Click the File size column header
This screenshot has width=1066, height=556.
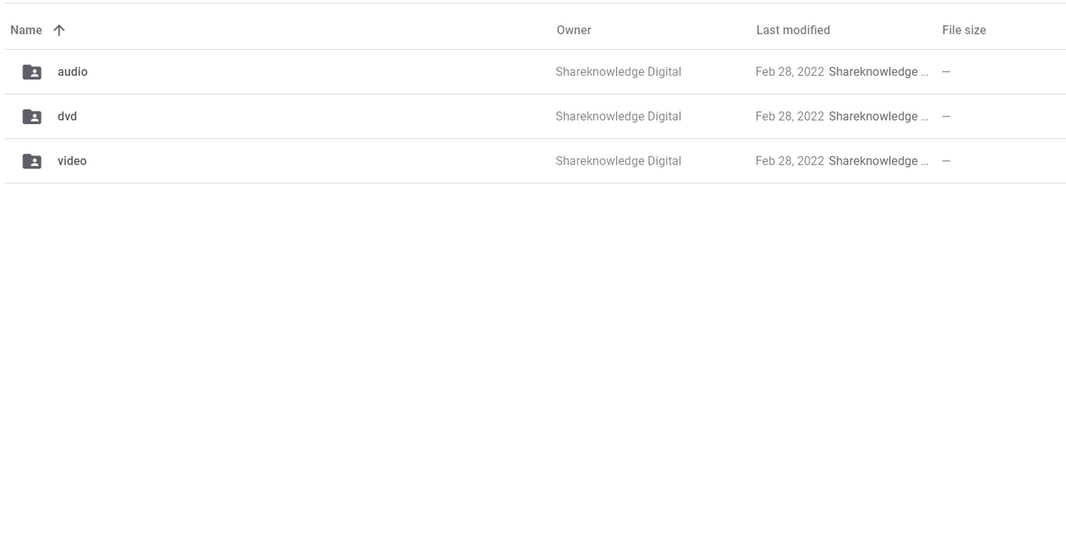point(963,30)
